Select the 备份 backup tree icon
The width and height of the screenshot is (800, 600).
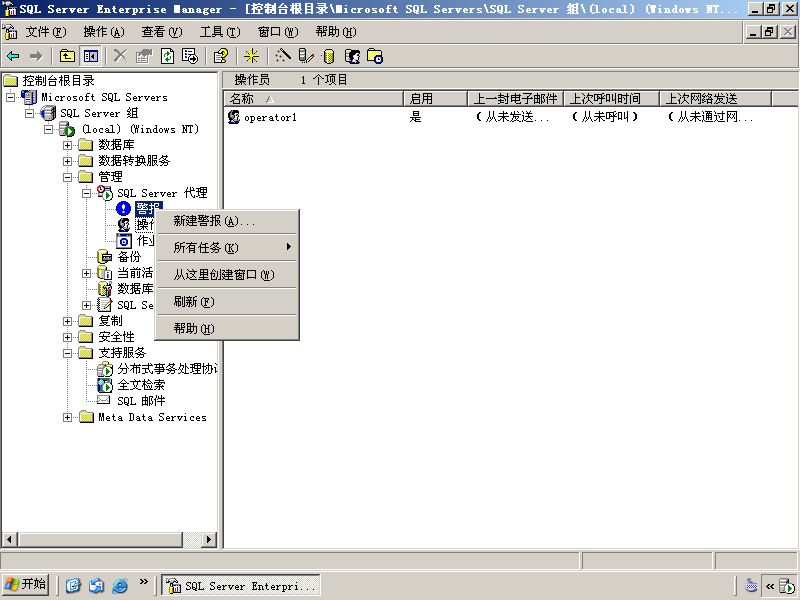point(105,257)
